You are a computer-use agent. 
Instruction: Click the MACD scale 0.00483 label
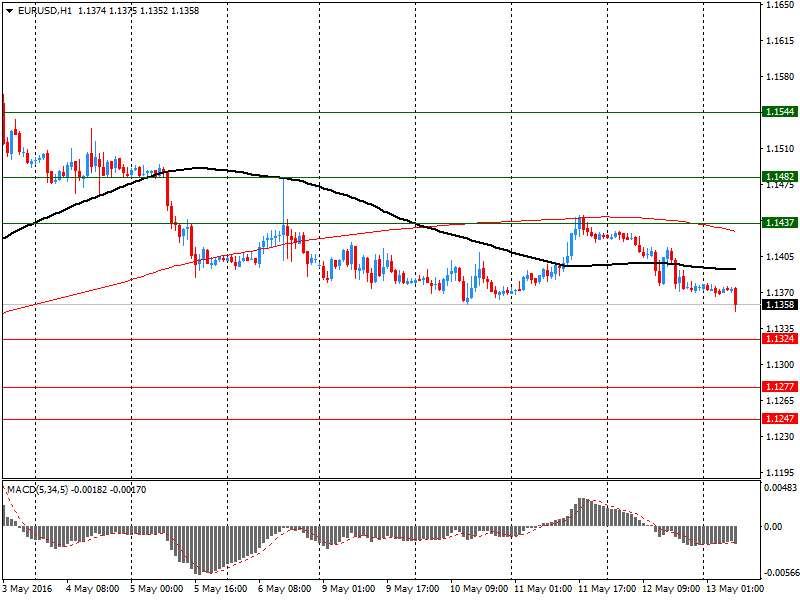coord(781,488)
